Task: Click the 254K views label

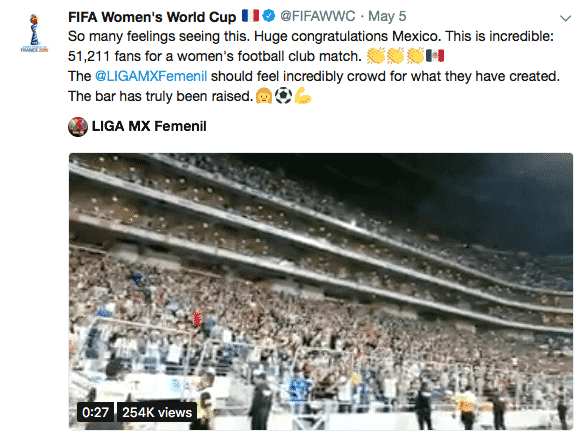Action: coord(157,412)
